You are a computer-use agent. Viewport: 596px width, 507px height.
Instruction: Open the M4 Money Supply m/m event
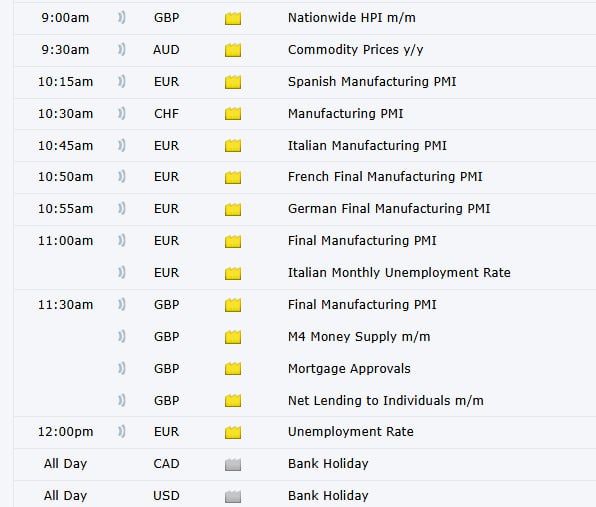[359, 337]
